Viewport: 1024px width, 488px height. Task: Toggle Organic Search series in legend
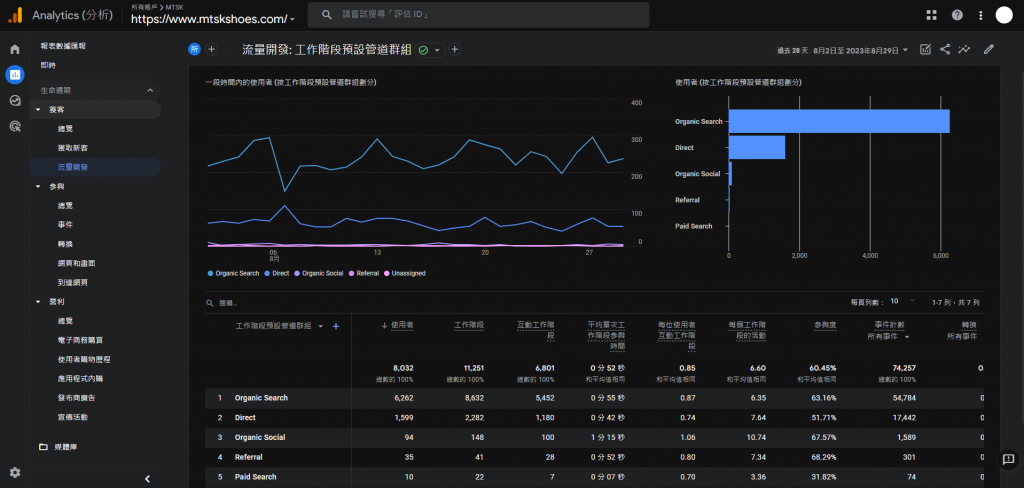point(233,273)
